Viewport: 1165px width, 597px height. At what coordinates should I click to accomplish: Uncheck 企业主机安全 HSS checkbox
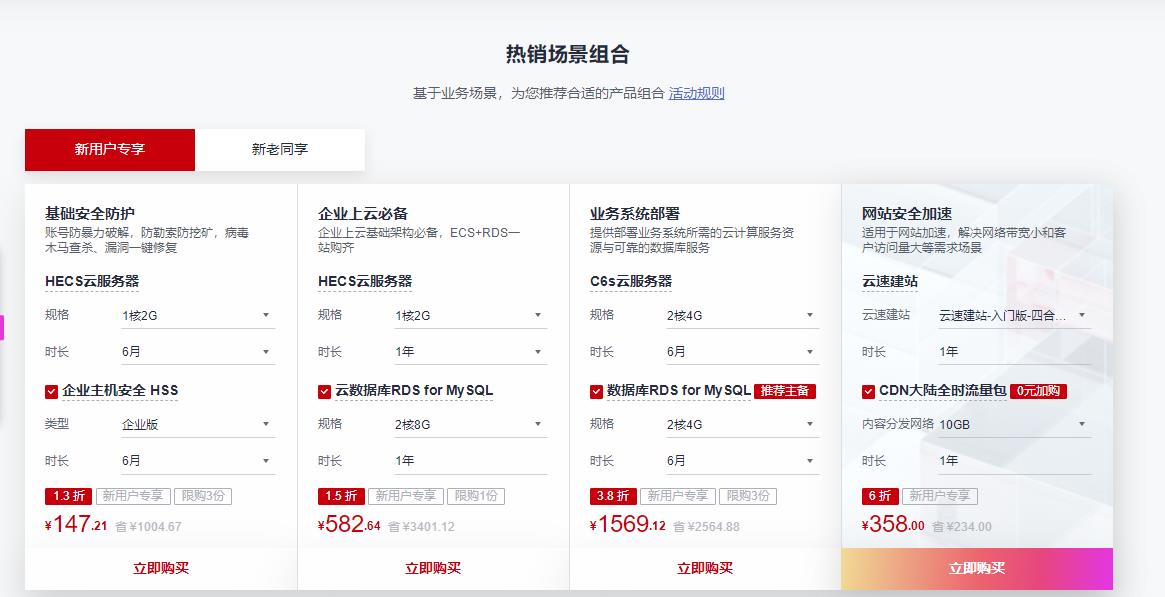[51, 391]
